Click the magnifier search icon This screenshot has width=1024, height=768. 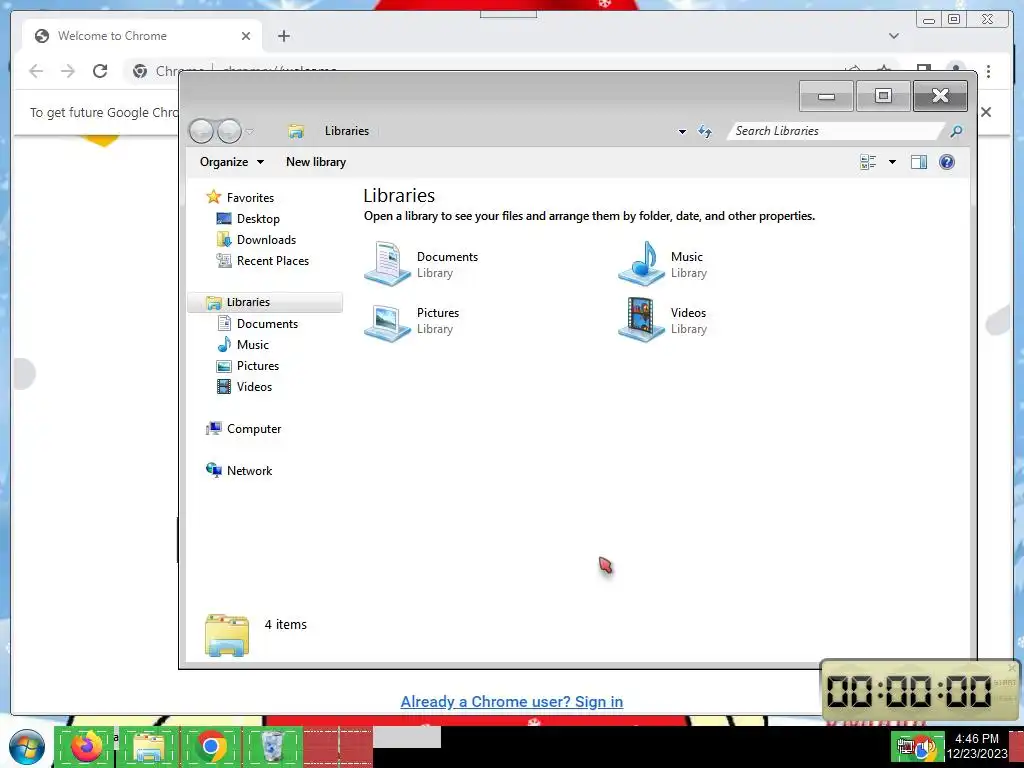955,131
